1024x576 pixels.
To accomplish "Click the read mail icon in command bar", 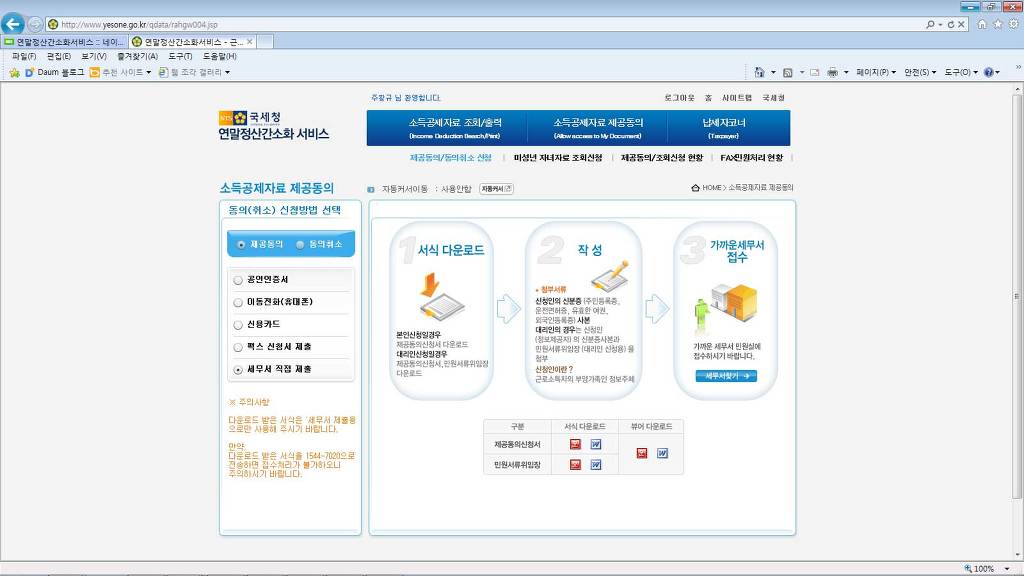I will pos(814,72).
